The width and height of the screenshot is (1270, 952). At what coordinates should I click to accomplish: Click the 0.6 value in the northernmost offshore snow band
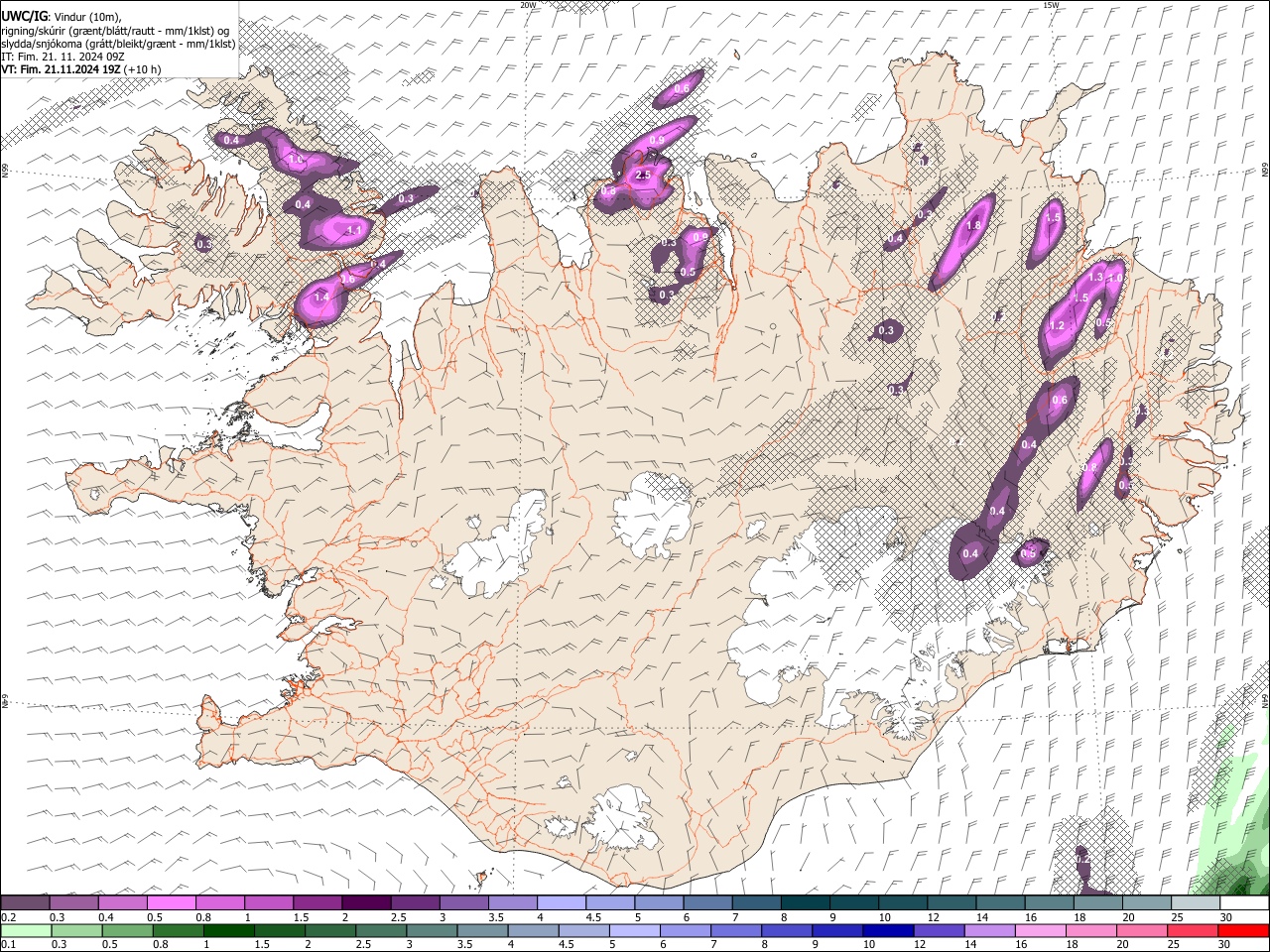pyautogui.click(x=682, y=89)
